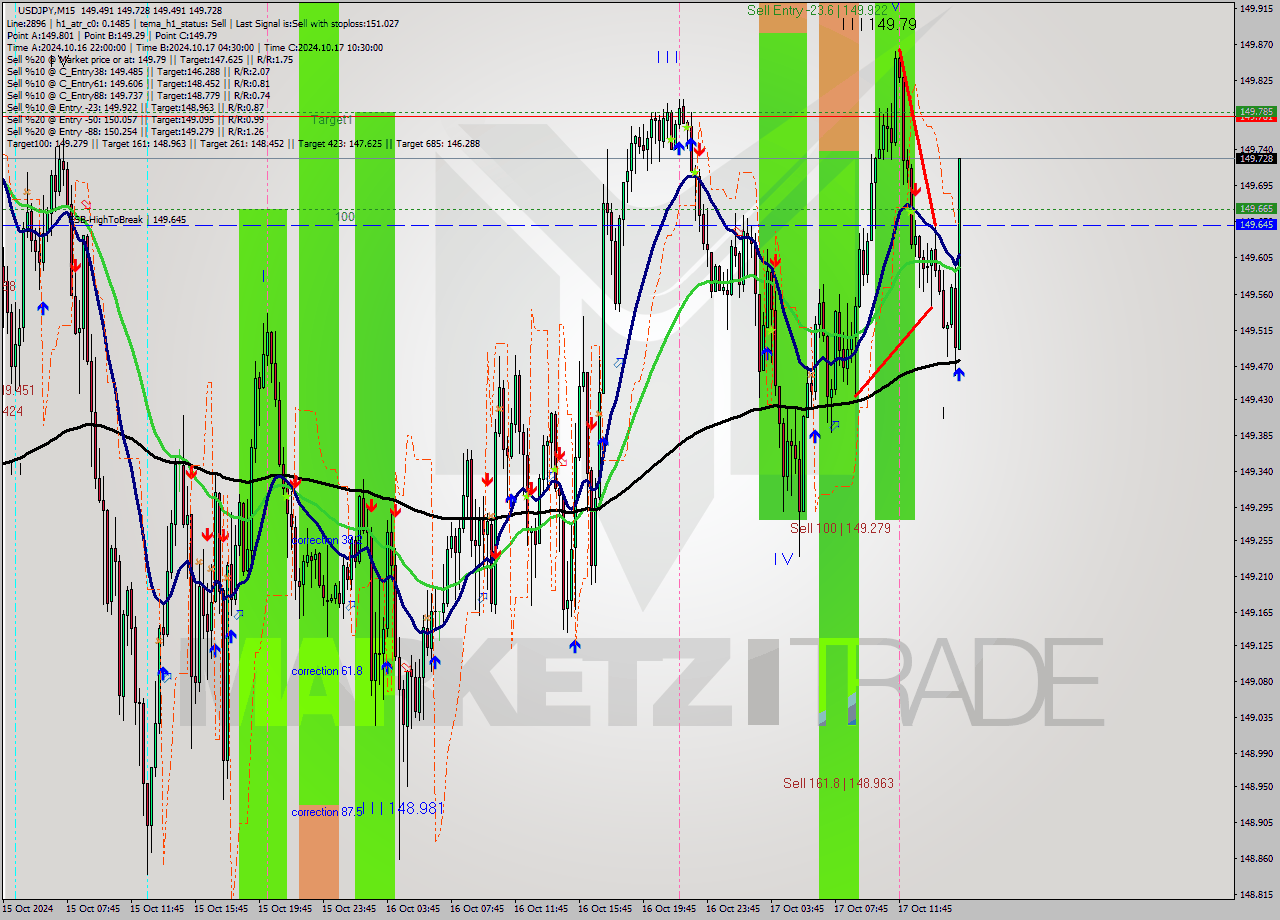Click the green 149.785 price tag
The height and width of the screenshot is (920, 1280).
(1256, 111)
